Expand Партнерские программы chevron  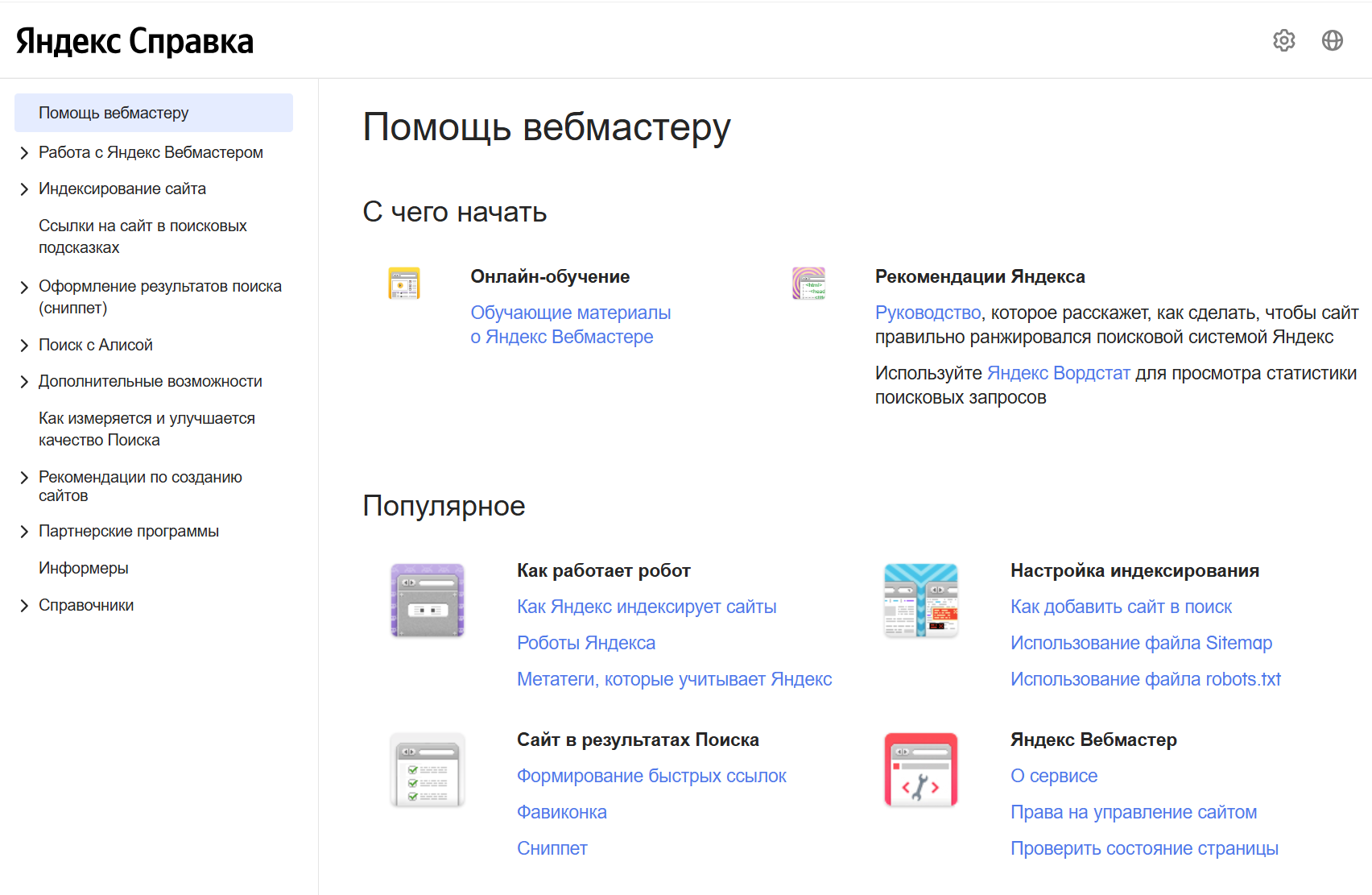click(24, 532)
